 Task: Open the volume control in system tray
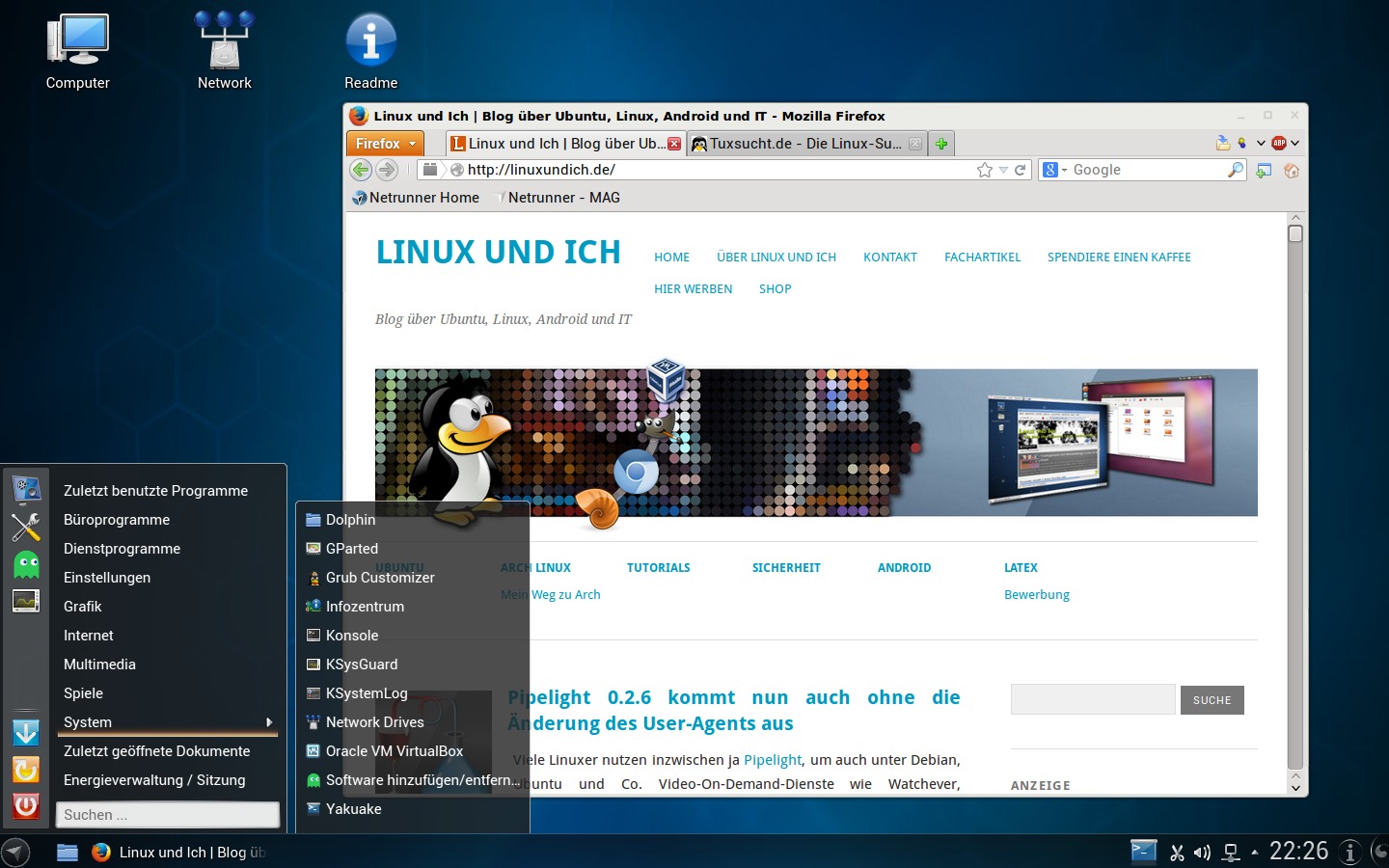[1202, 853]
